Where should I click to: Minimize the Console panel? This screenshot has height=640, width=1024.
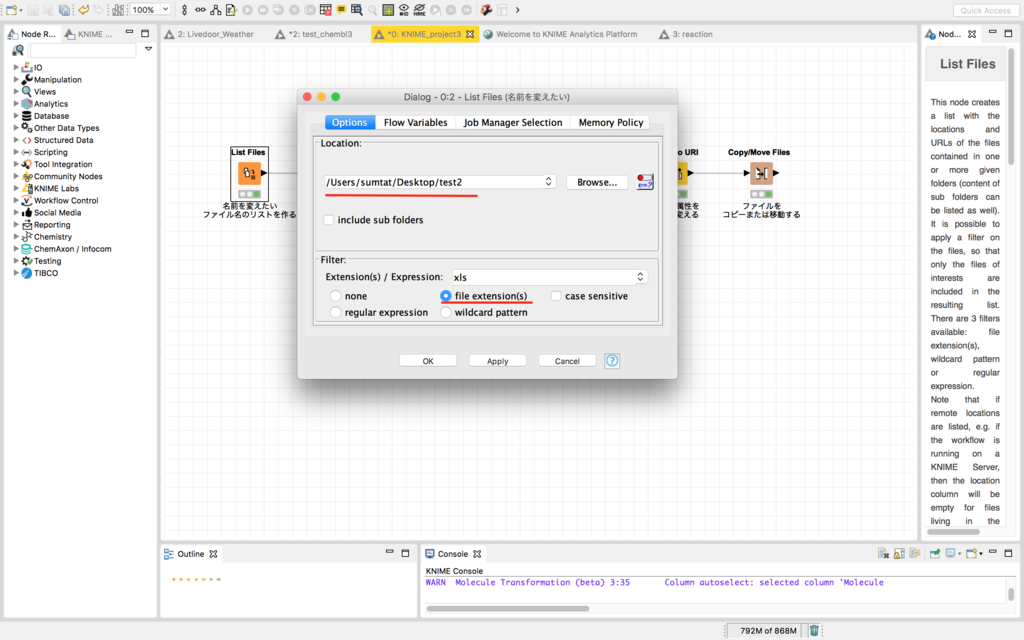coord(992,552)
